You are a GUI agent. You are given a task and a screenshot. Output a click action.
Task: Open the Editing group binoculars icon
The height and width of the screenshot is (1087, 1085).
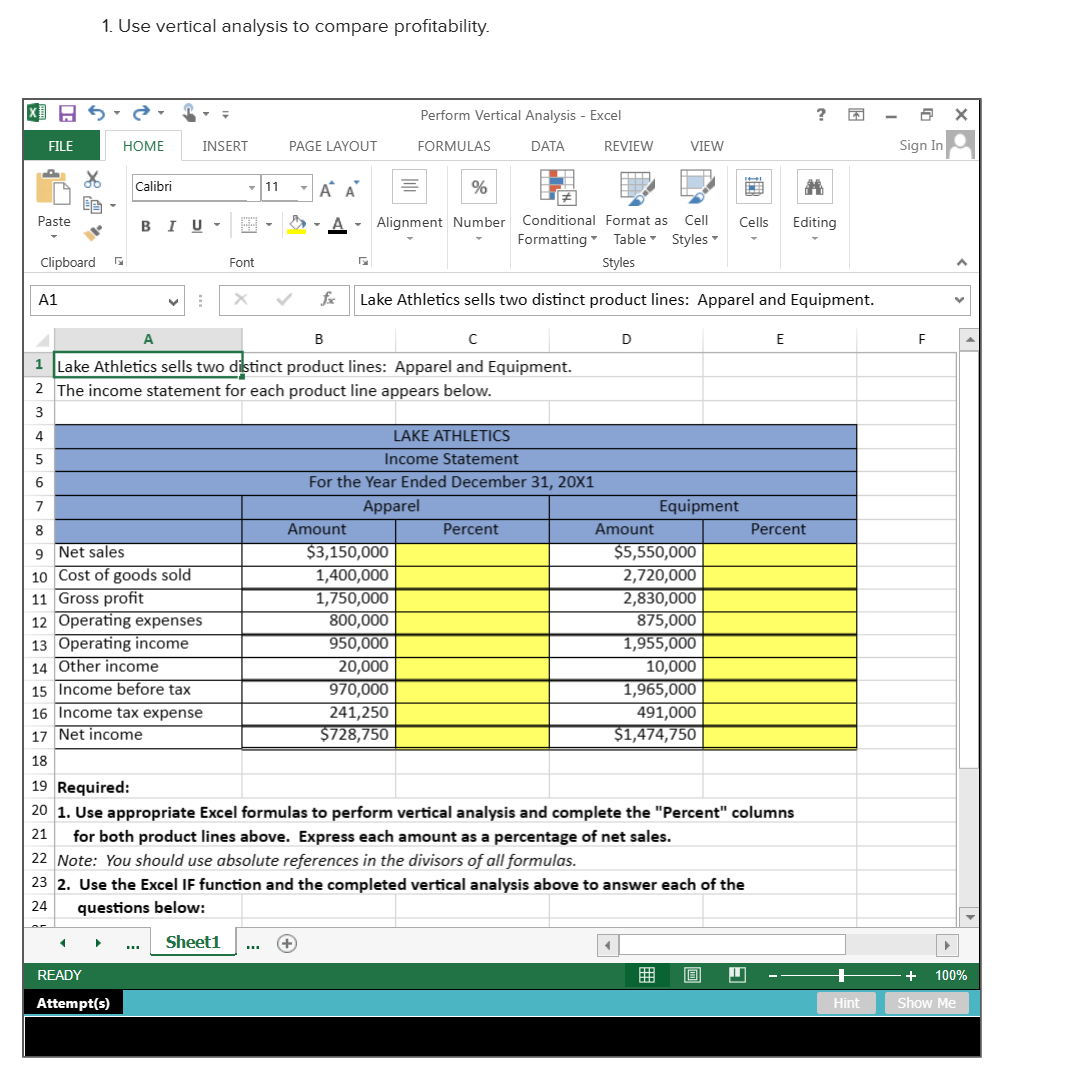tap(815, 190)
